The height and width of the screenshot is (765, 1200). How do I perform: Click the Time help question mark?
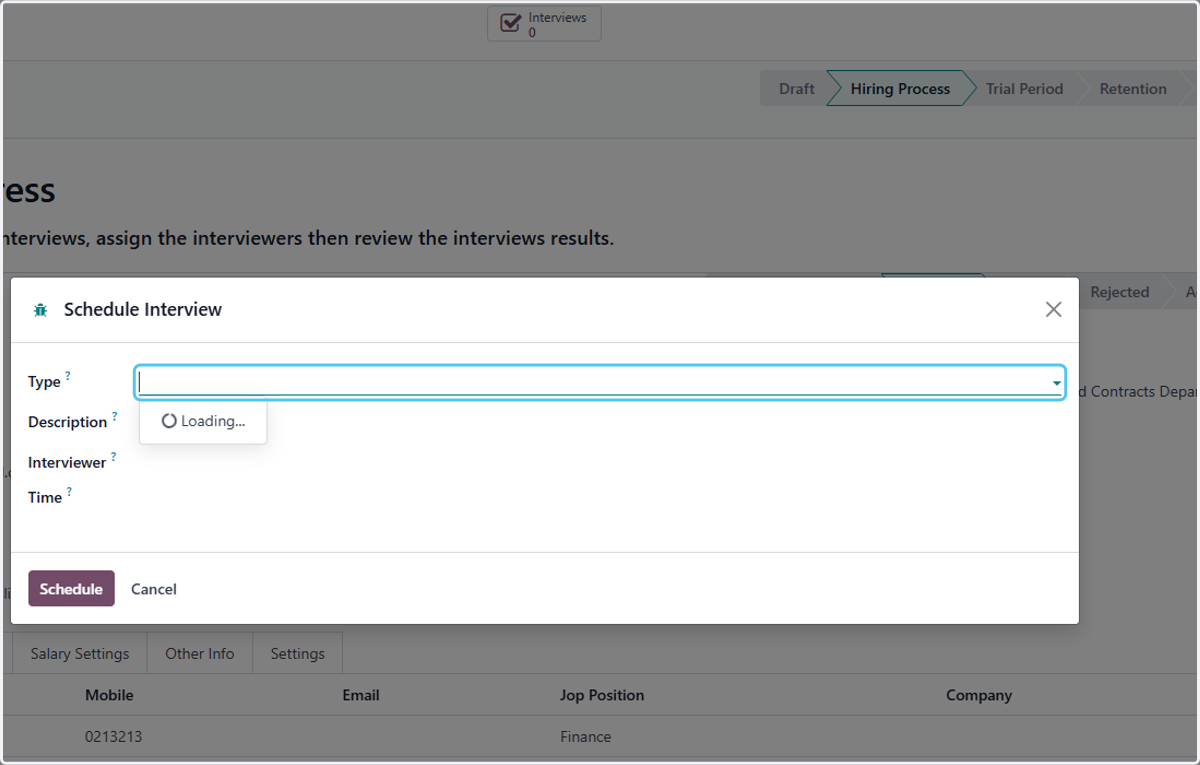pos(69,491)
